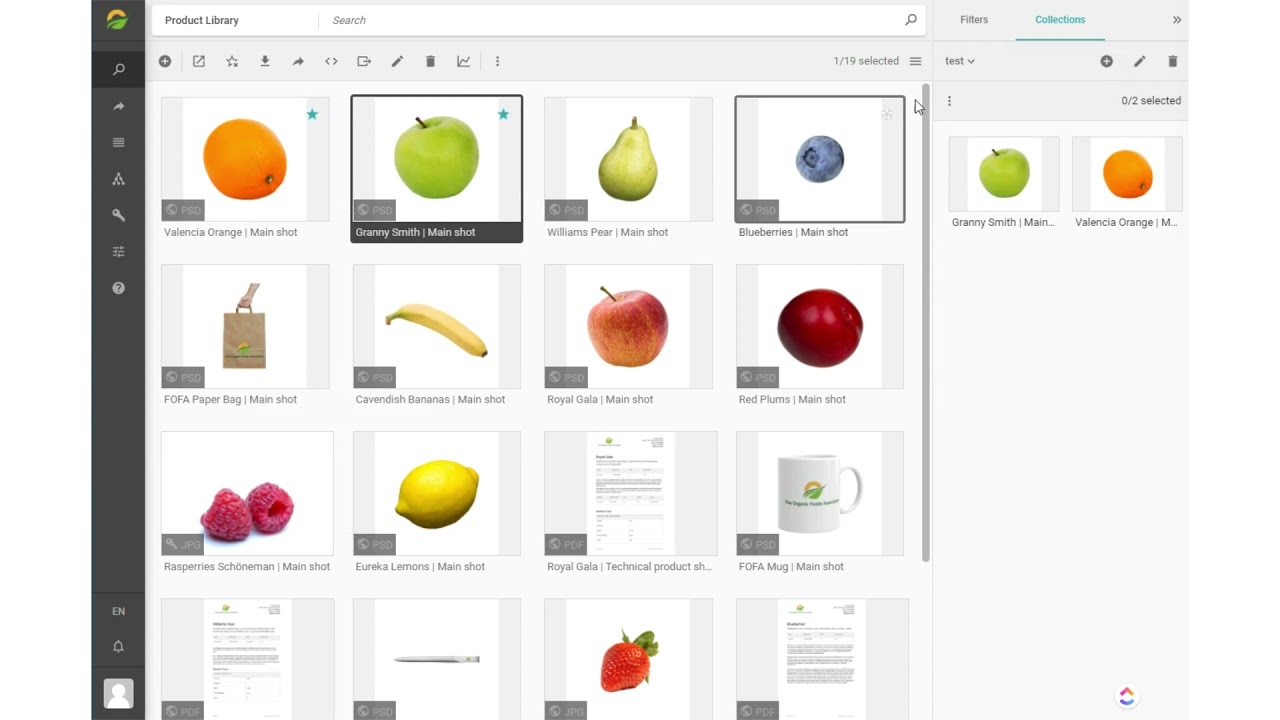Viewport: 1280px width, 720px height.
Task: Click the embed code icon
Action: tap(331, 61)
